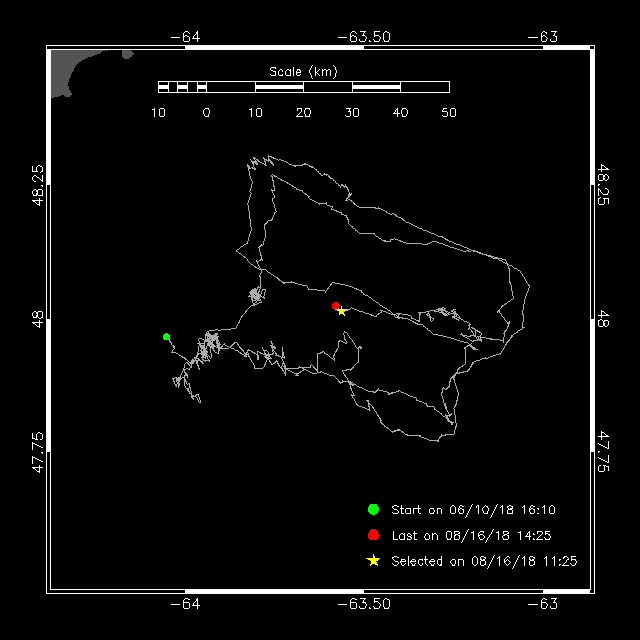Click the 'Scale (km)' title
This screenshot has width=640, height=640.
click(x=303, y=72)
